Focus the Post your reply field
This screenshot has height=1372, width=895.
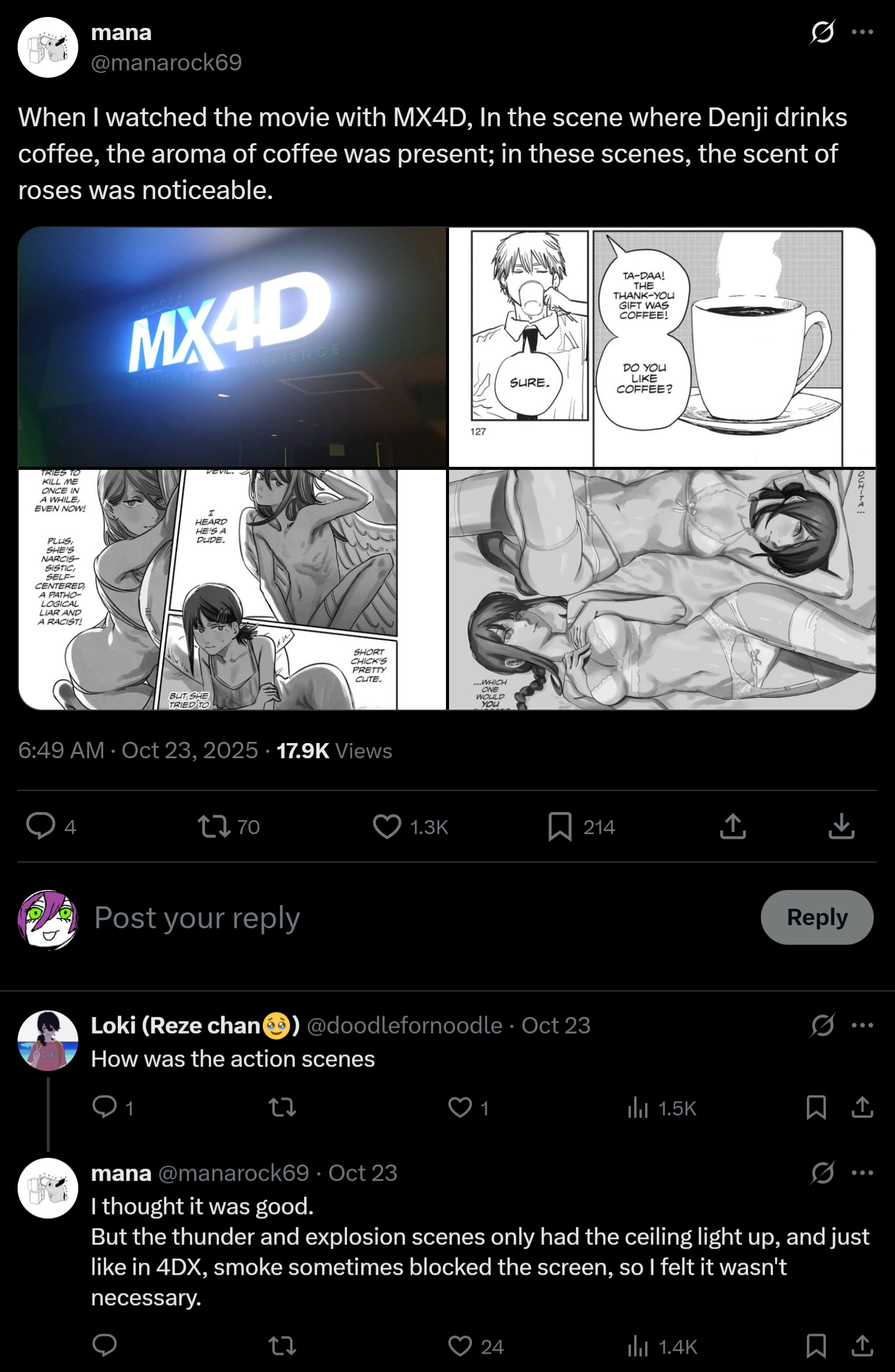(419, 917)
